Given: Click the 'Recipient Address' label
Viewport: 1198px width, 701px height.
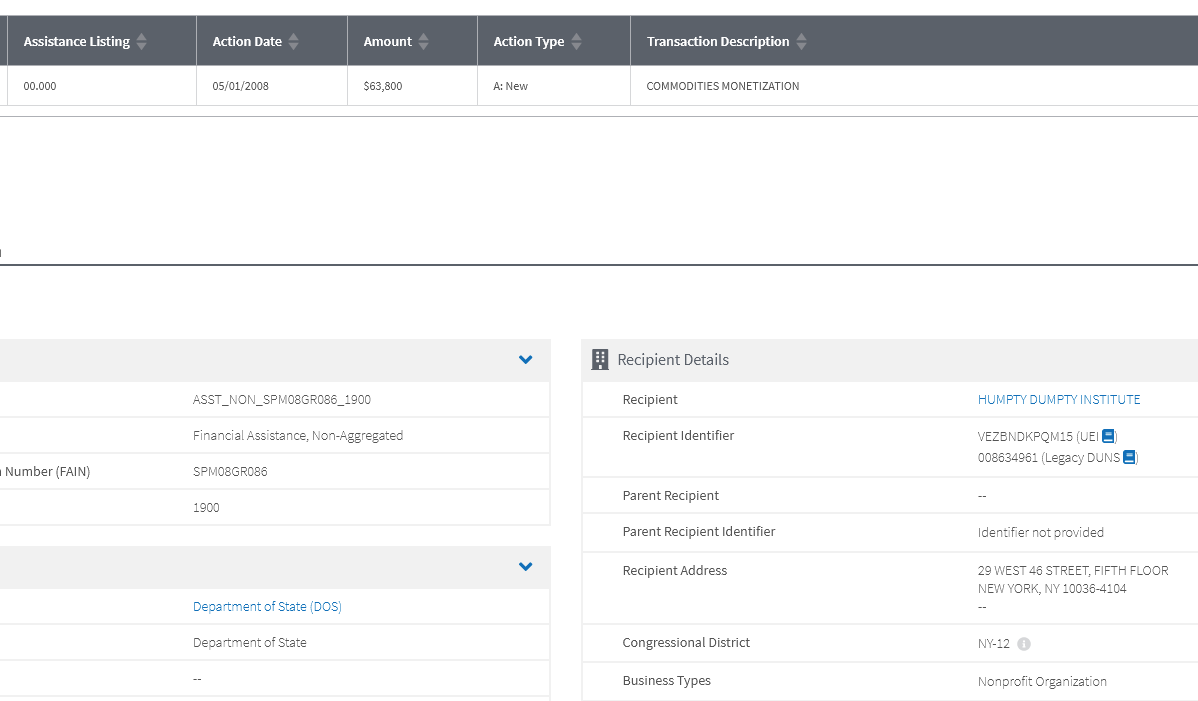Looking at the screenshot, I should click(675, 570).
